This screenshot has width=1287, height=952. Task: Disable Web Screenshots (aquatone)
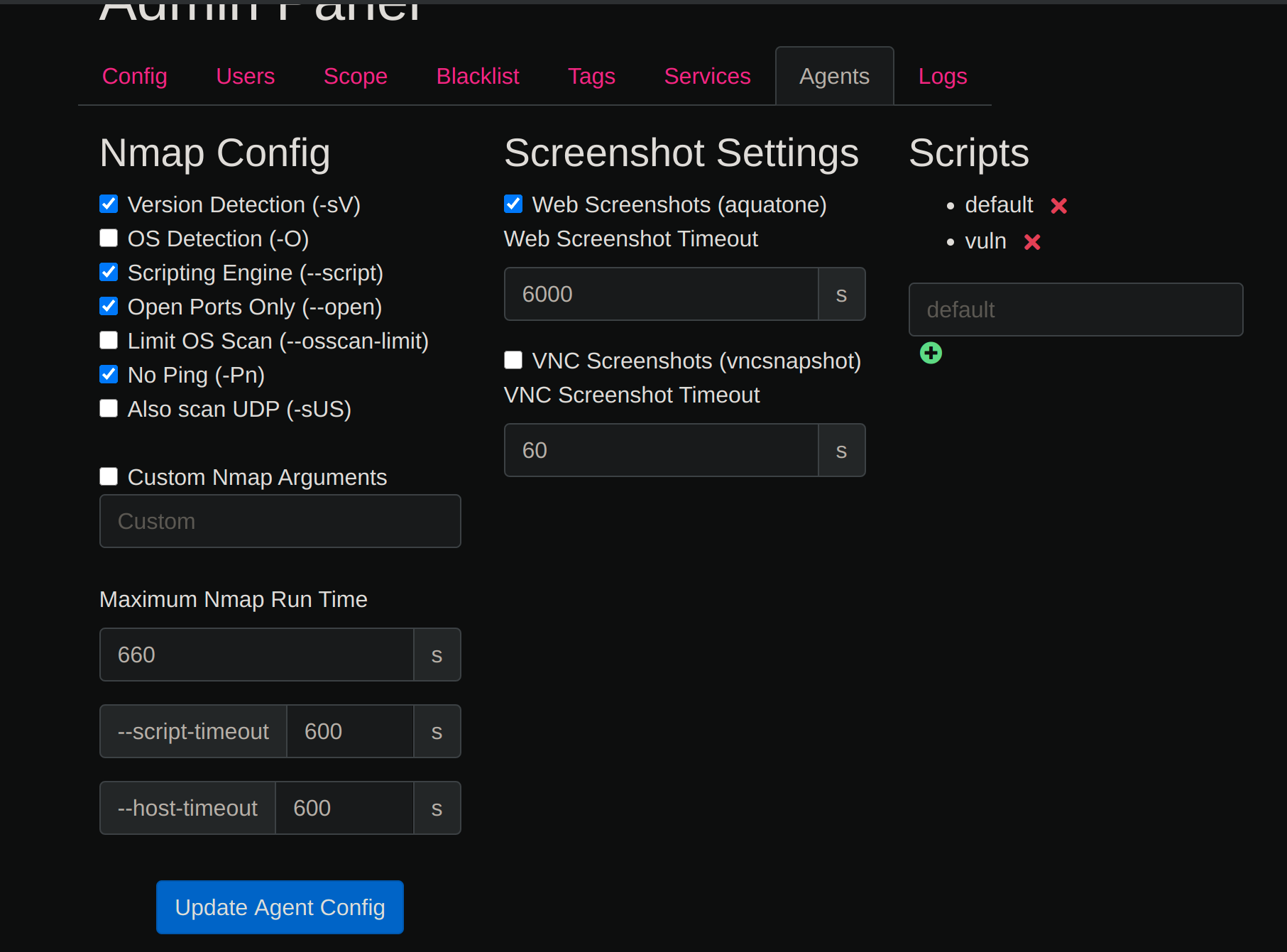coord(513,204)
